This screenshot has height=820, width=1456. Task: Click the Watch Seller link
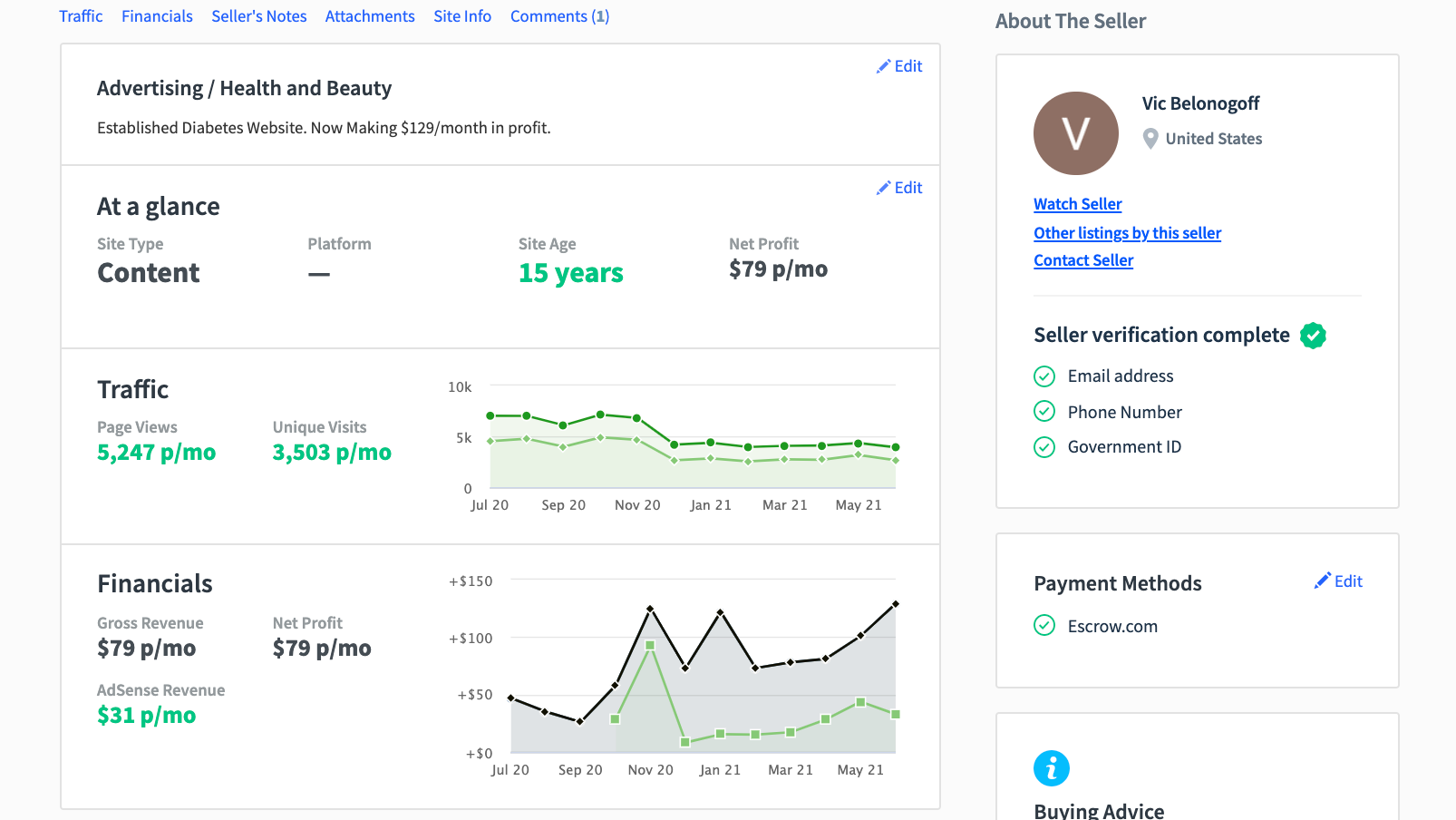(1078, 204)
